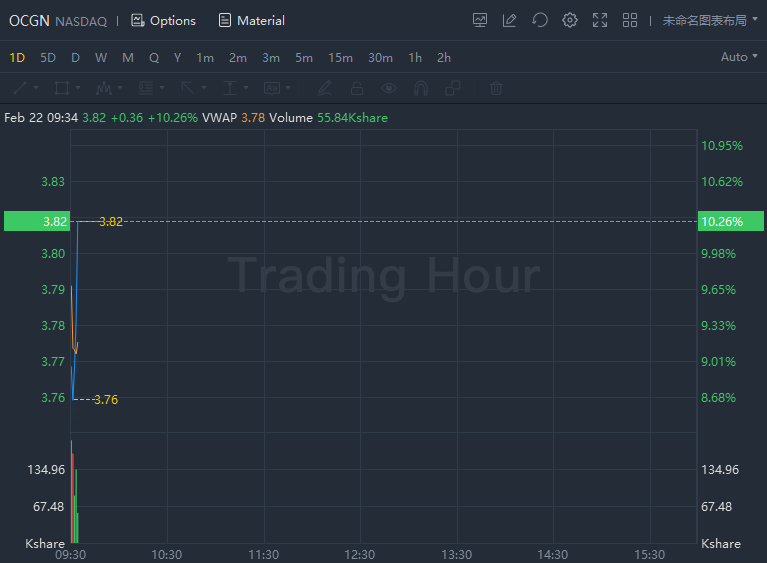Switch to 30m interval
The image size is (767, 563).
click(381, 58)
